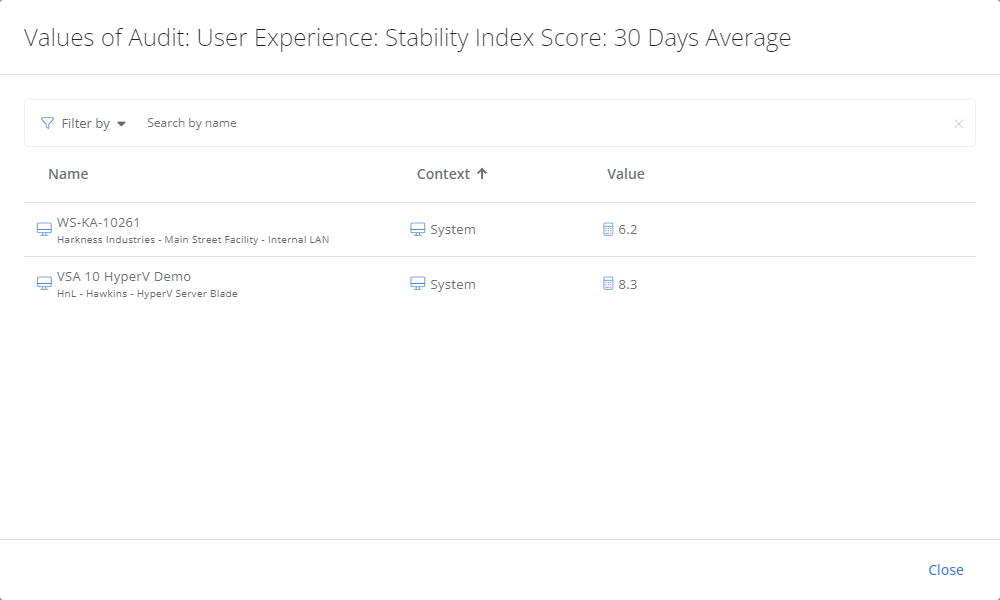
Task: Select Harkness Industries - Main Street Facility text
Action: [158, 240]
